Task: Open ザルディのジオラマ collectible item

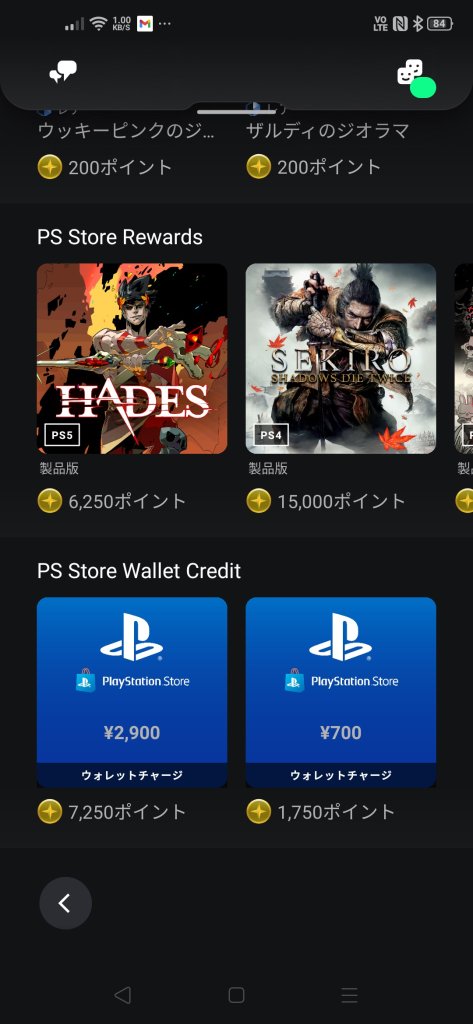Action: [328, 131]
